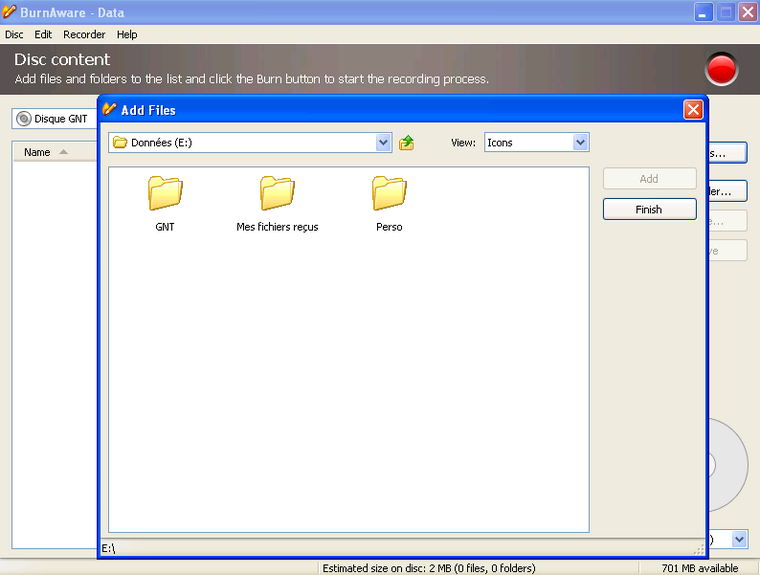The height and width of the screenshot is (575, 760).
Task: Select the GNT folder name label
Action: 165,227
